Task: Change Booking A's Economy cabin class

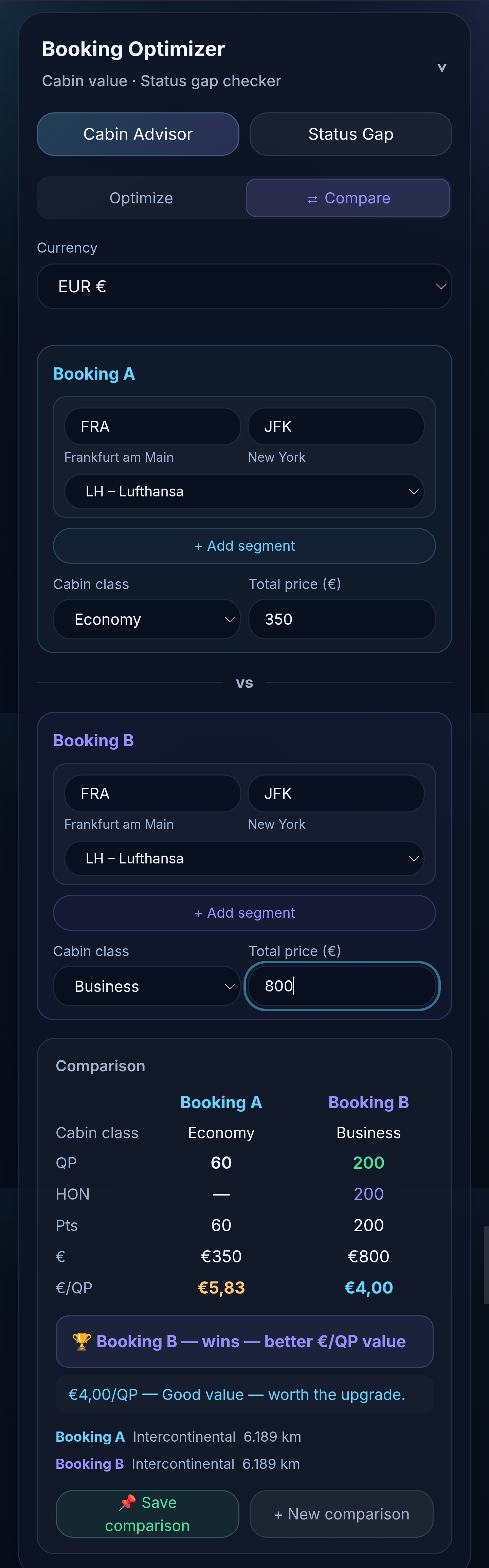Action: coord(146,618)
